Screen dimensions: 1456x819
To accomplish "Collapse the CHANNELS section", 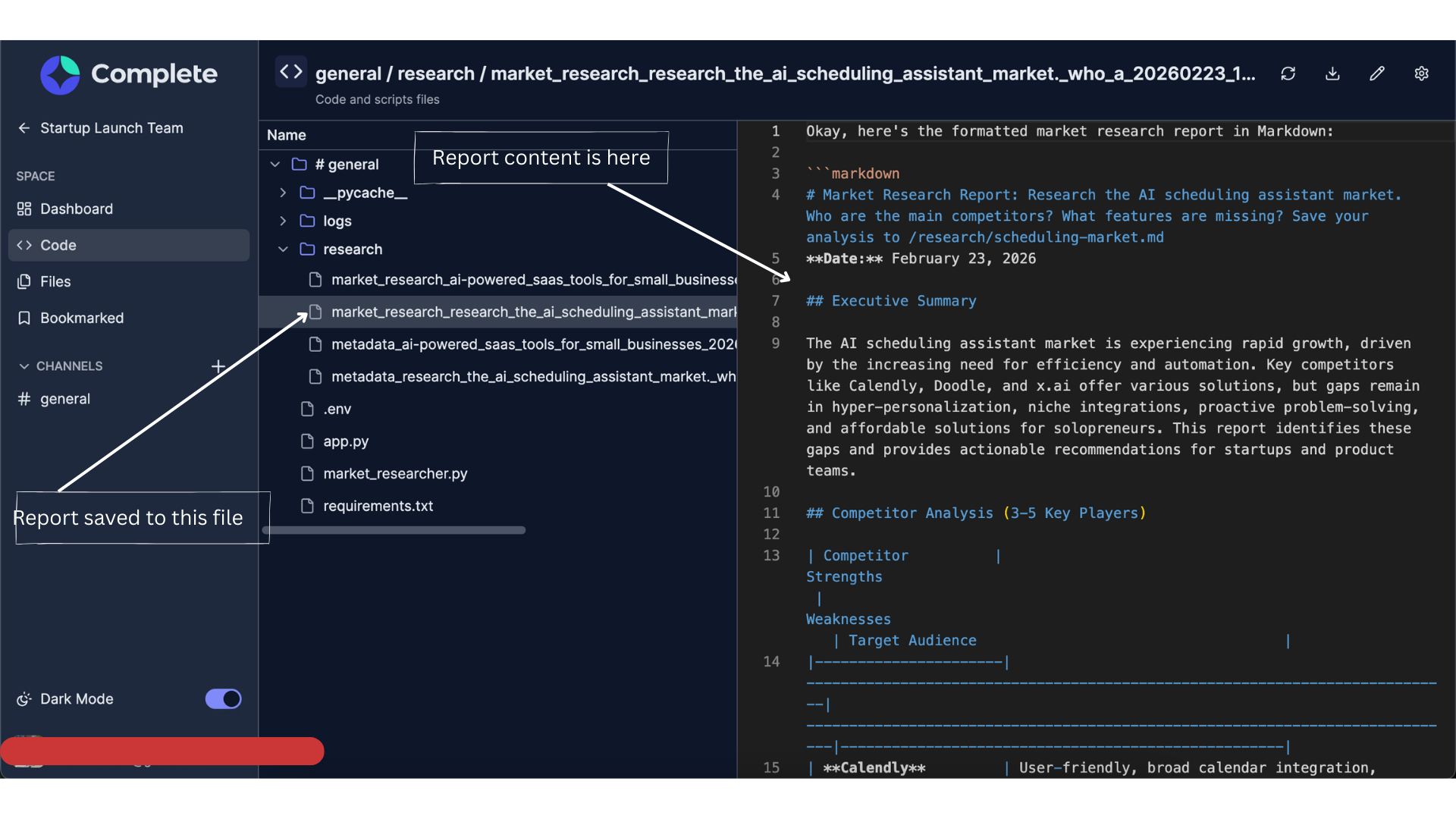I will pyautogui.click(x=24, y=366).
